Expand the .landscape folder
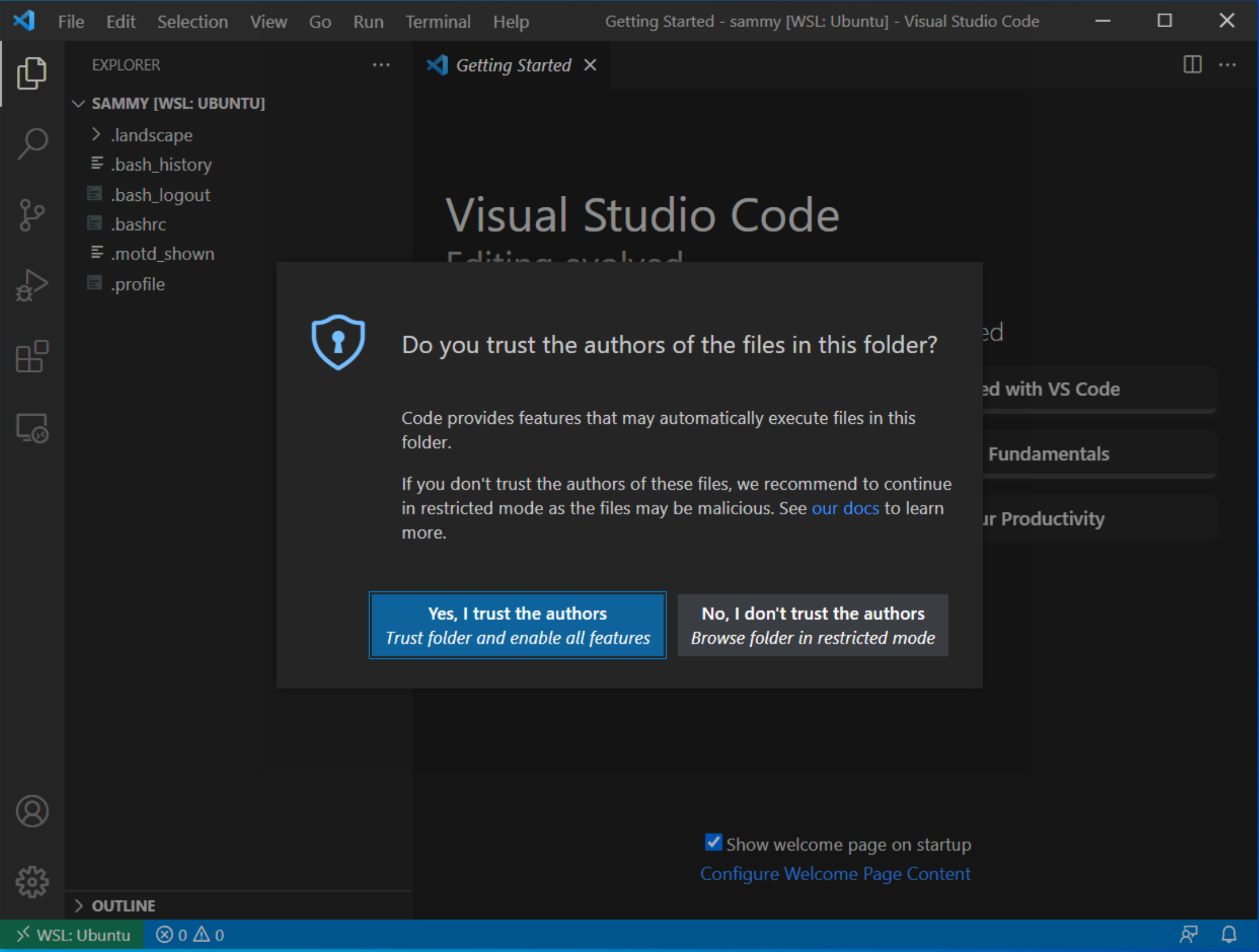This screenshot has height=952, width=1259. pyautogui.click(x=152, y=135)
